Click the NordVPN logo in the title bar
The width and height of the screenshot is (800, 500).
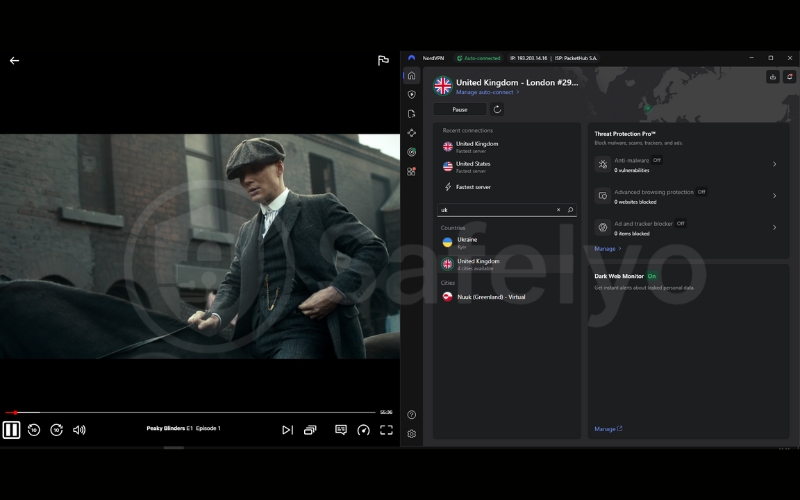point(411,58)
